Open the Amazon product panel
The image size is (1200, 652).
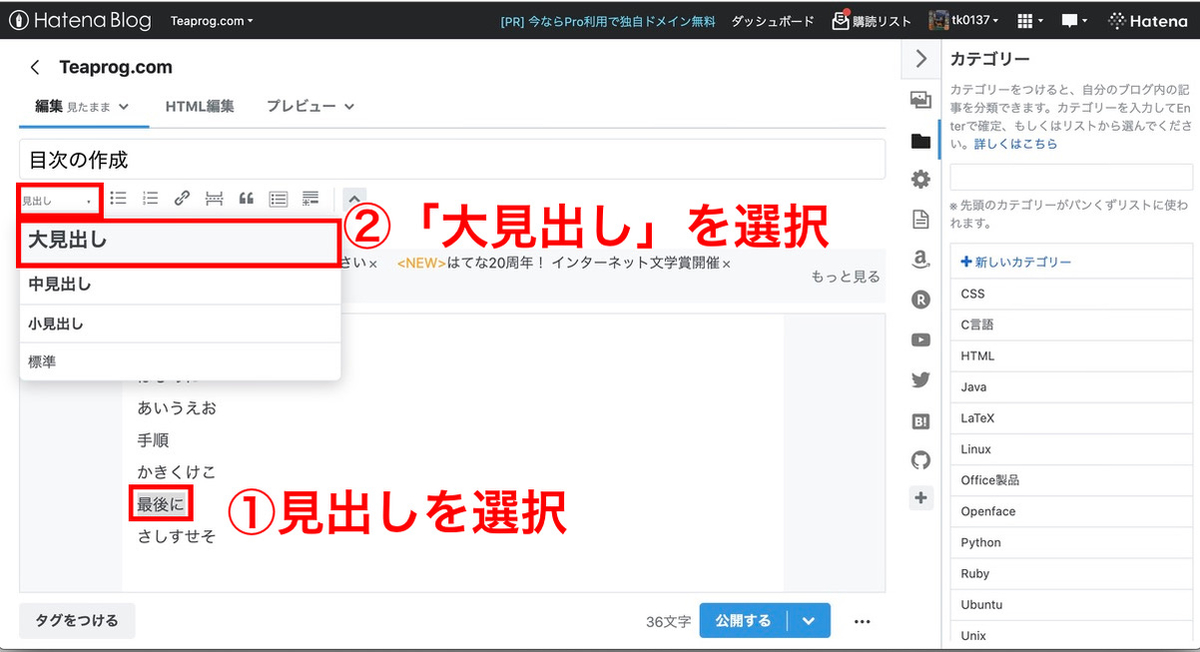point(921,259)
